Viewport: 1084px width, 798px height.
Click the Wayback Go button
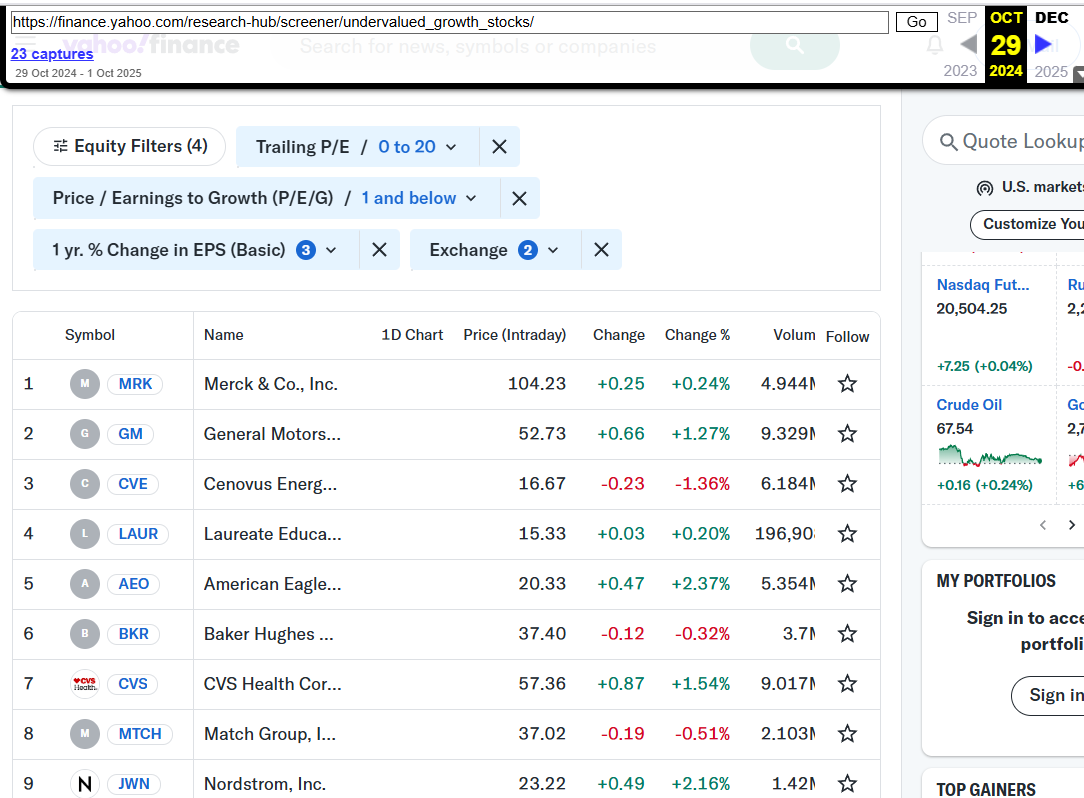tap(917, 22)
